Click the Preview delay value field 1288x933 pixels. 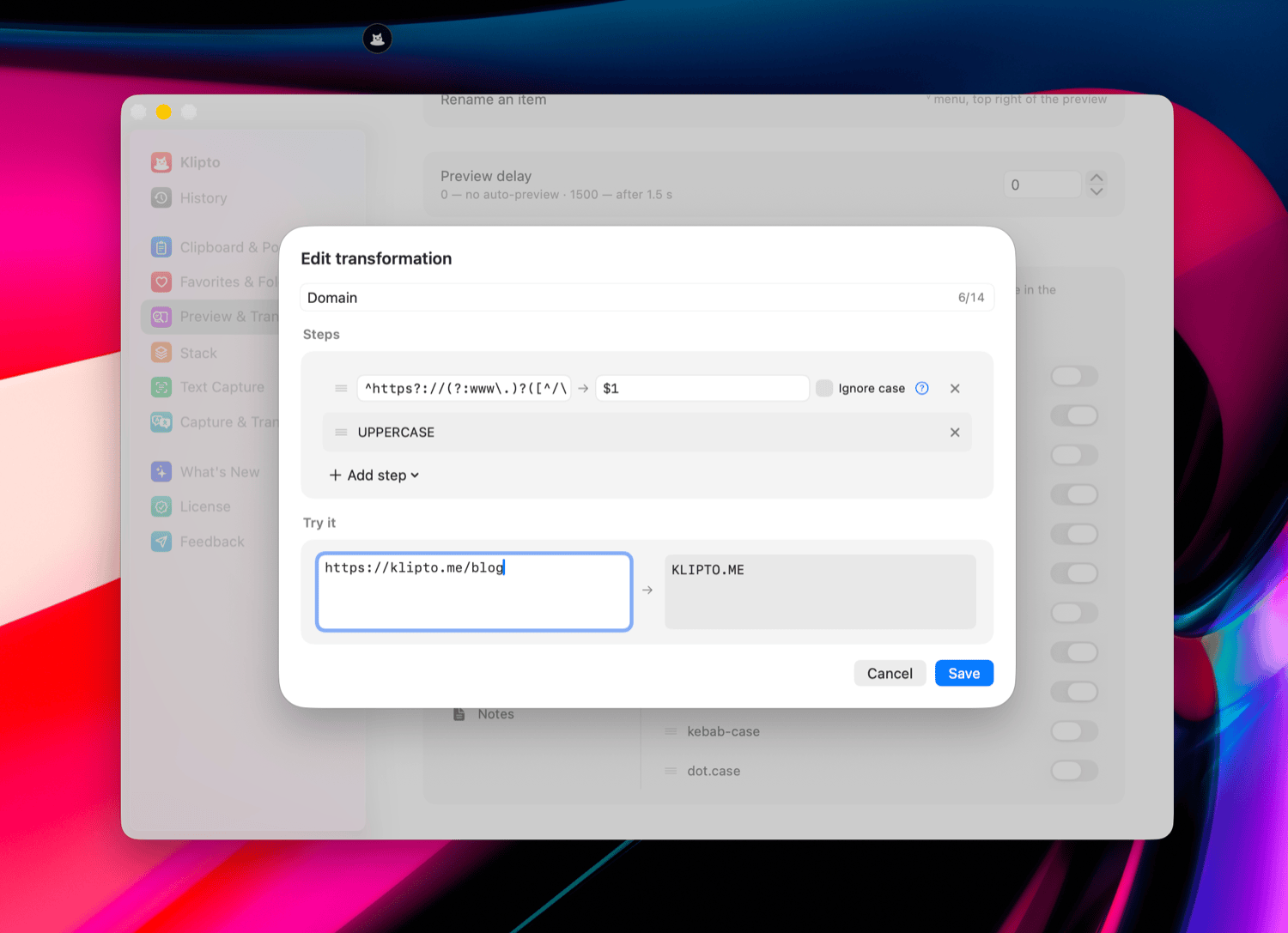(1042, 185)
